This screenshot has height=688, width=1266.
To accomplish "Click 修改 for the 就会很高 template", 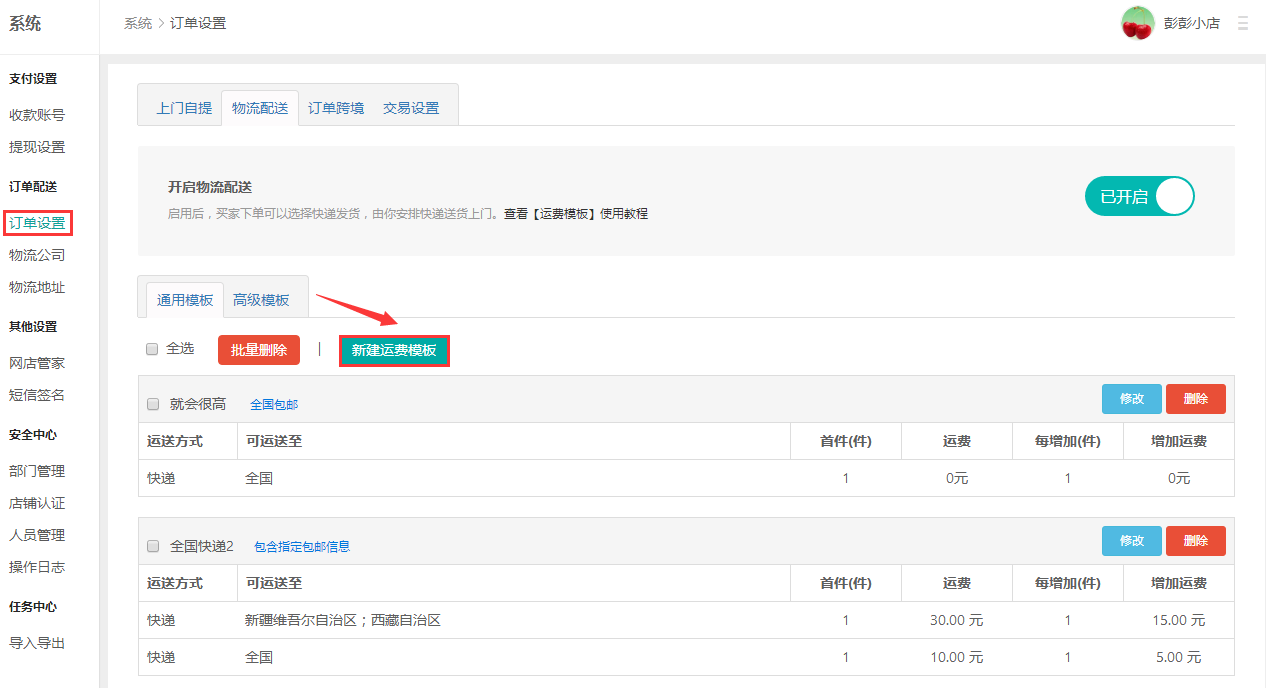I will (1131, 399).
